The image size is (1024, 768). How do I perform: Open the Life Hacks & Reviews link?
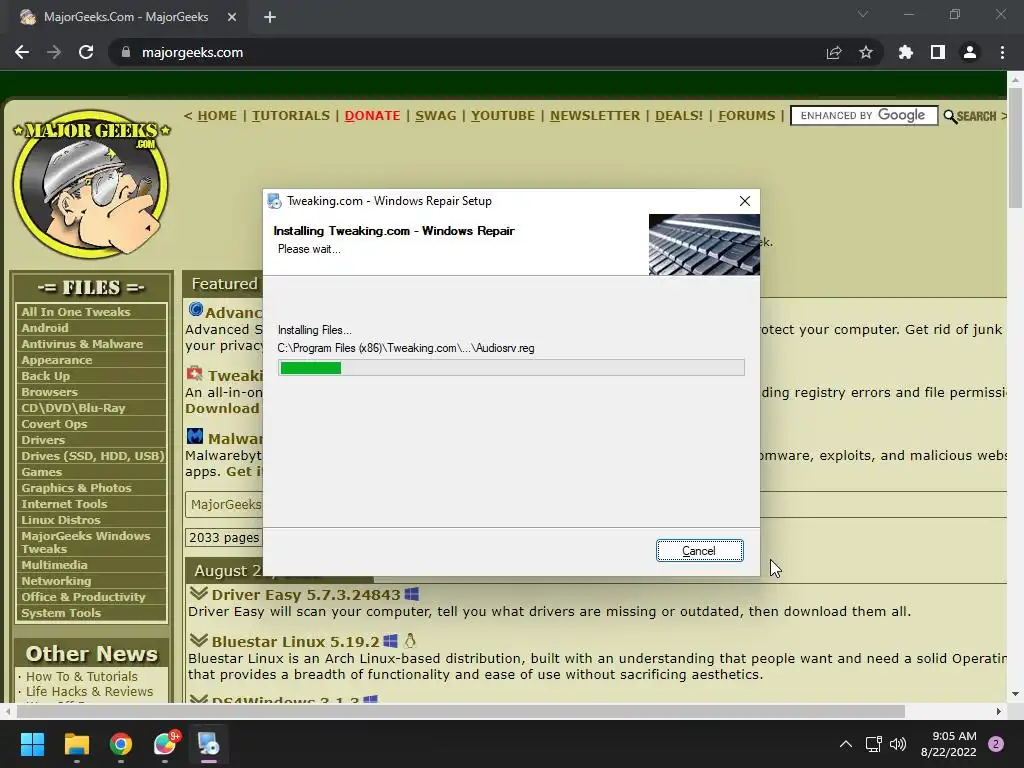pos(89,692)
